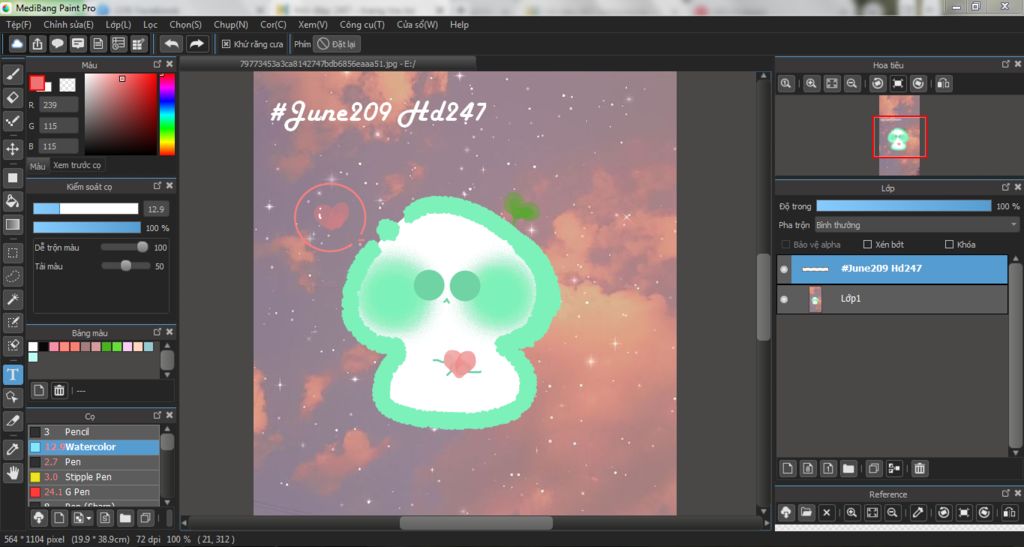Create a new raster layer

pos(788,468)
